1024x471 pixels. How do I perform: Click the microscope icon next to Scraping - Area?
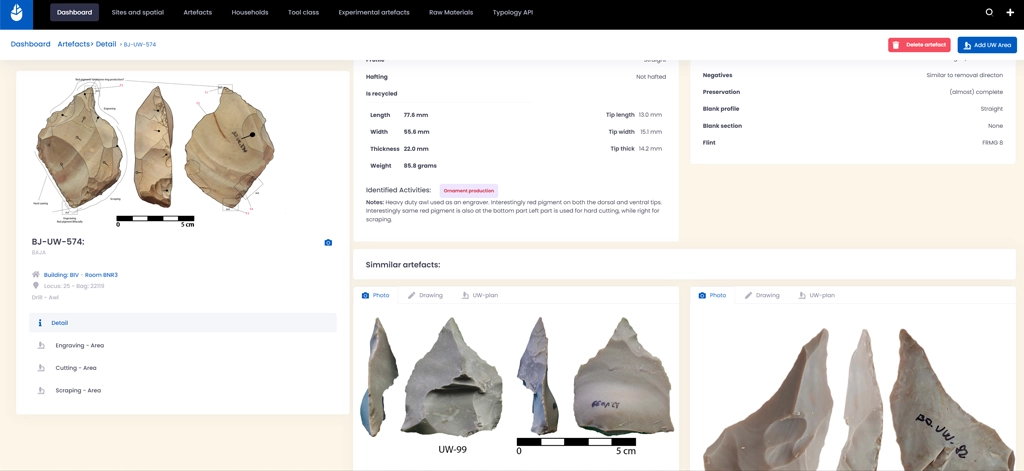41,391
